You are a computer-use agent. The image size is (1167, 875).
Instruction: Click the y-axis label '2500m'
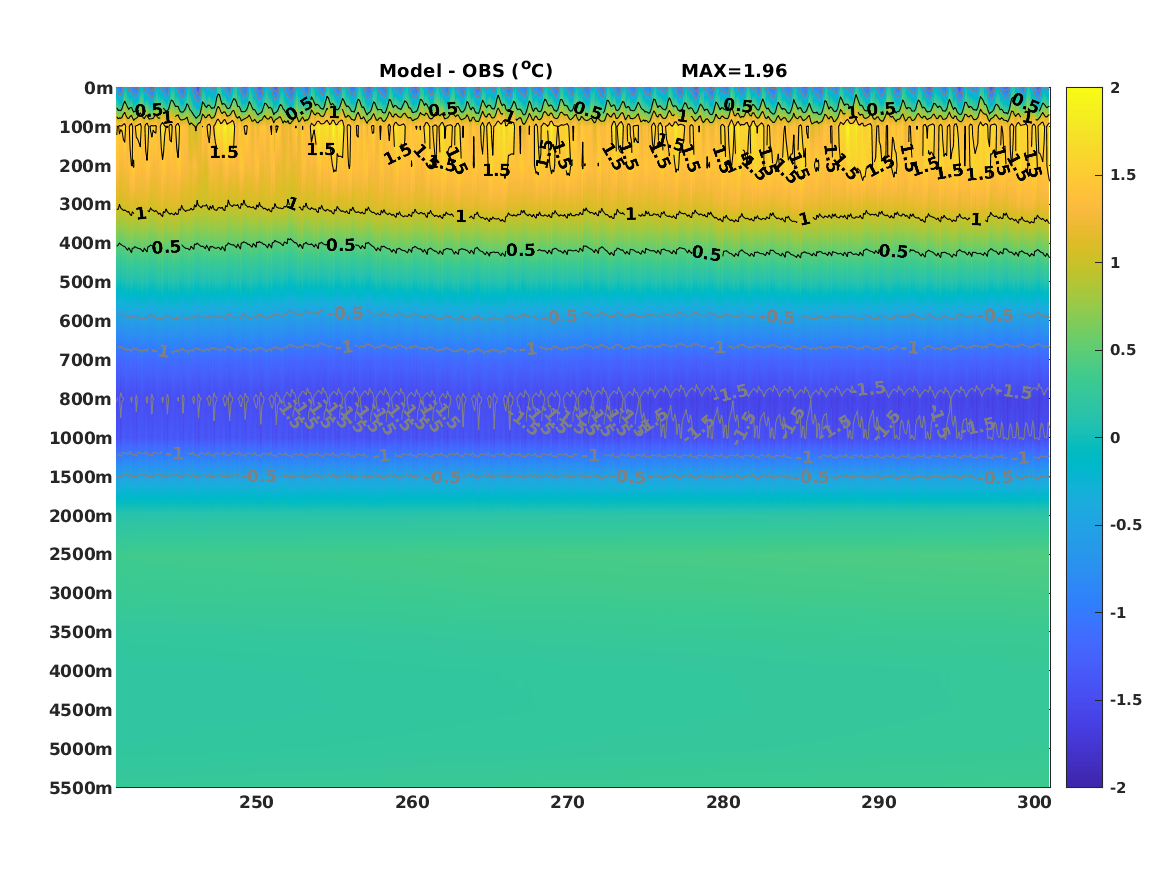click(x=81, y=554)
